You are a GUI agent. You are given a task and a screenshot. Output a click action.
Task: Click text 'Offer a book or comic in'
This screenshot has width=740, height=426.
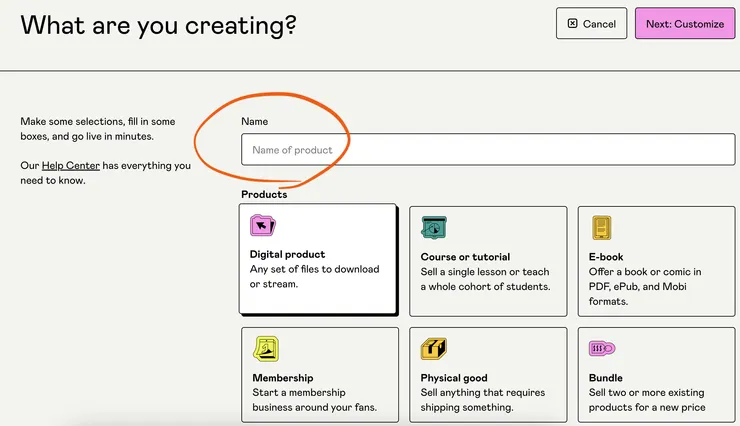(645, 272)
